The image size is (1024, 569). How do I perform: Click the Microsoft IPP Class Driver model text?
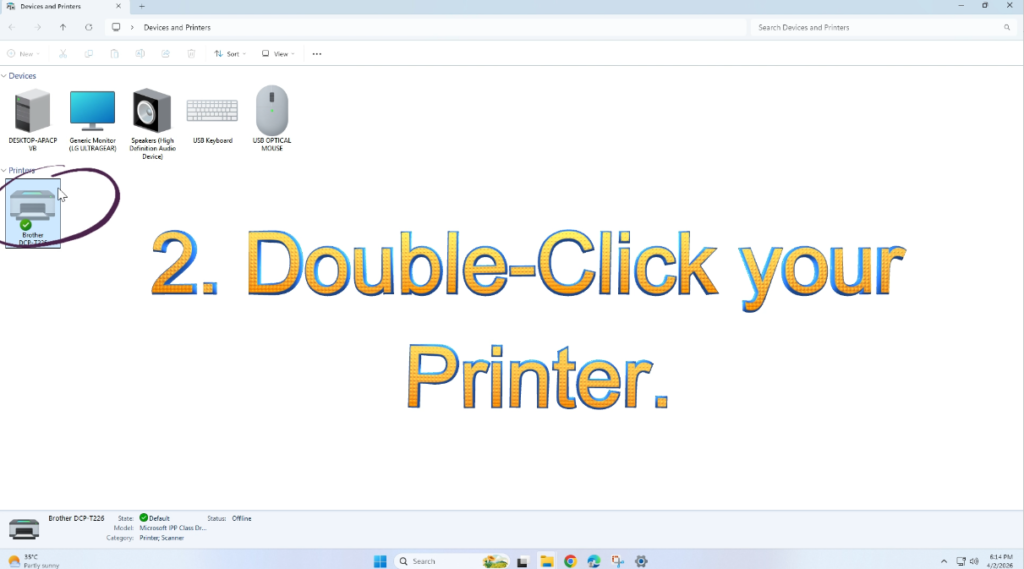coord(173,528)
